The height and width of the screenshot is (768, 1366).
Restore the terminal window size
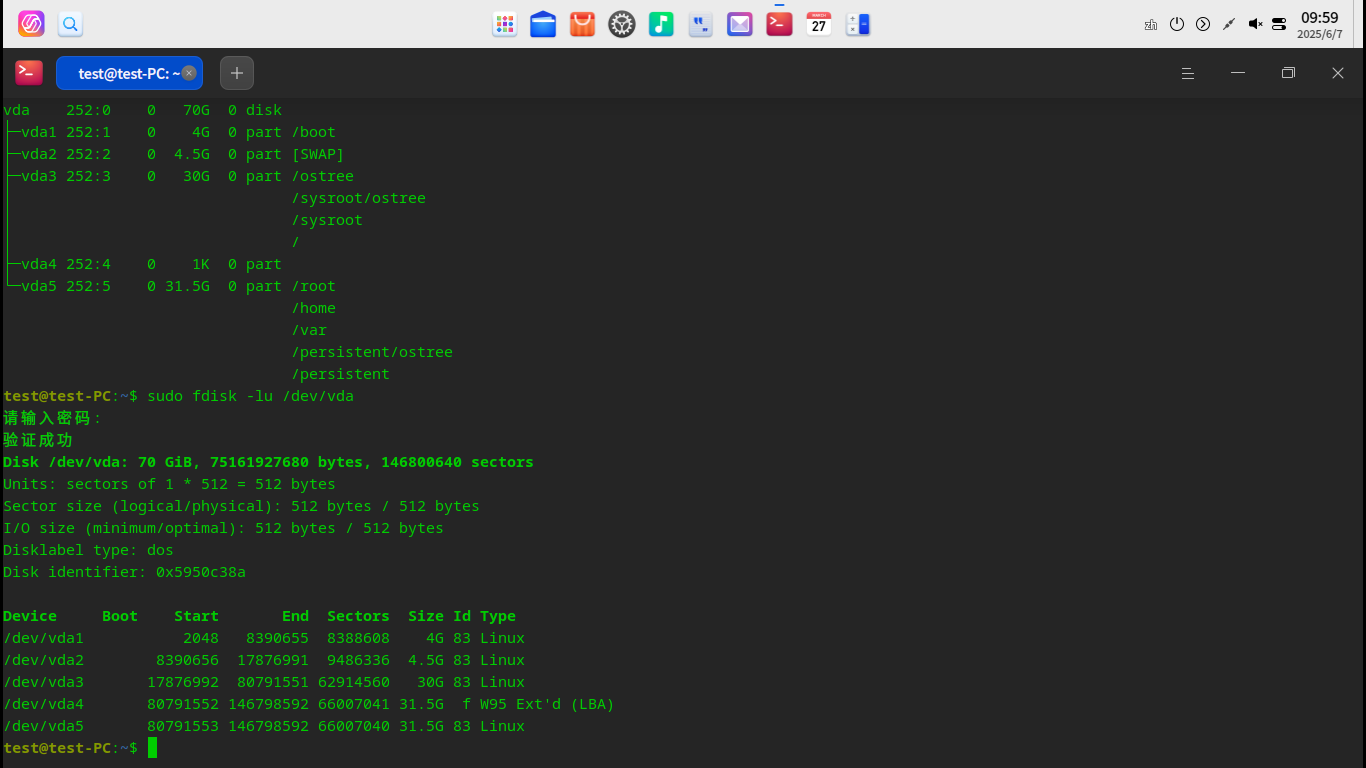point(1288,73)
